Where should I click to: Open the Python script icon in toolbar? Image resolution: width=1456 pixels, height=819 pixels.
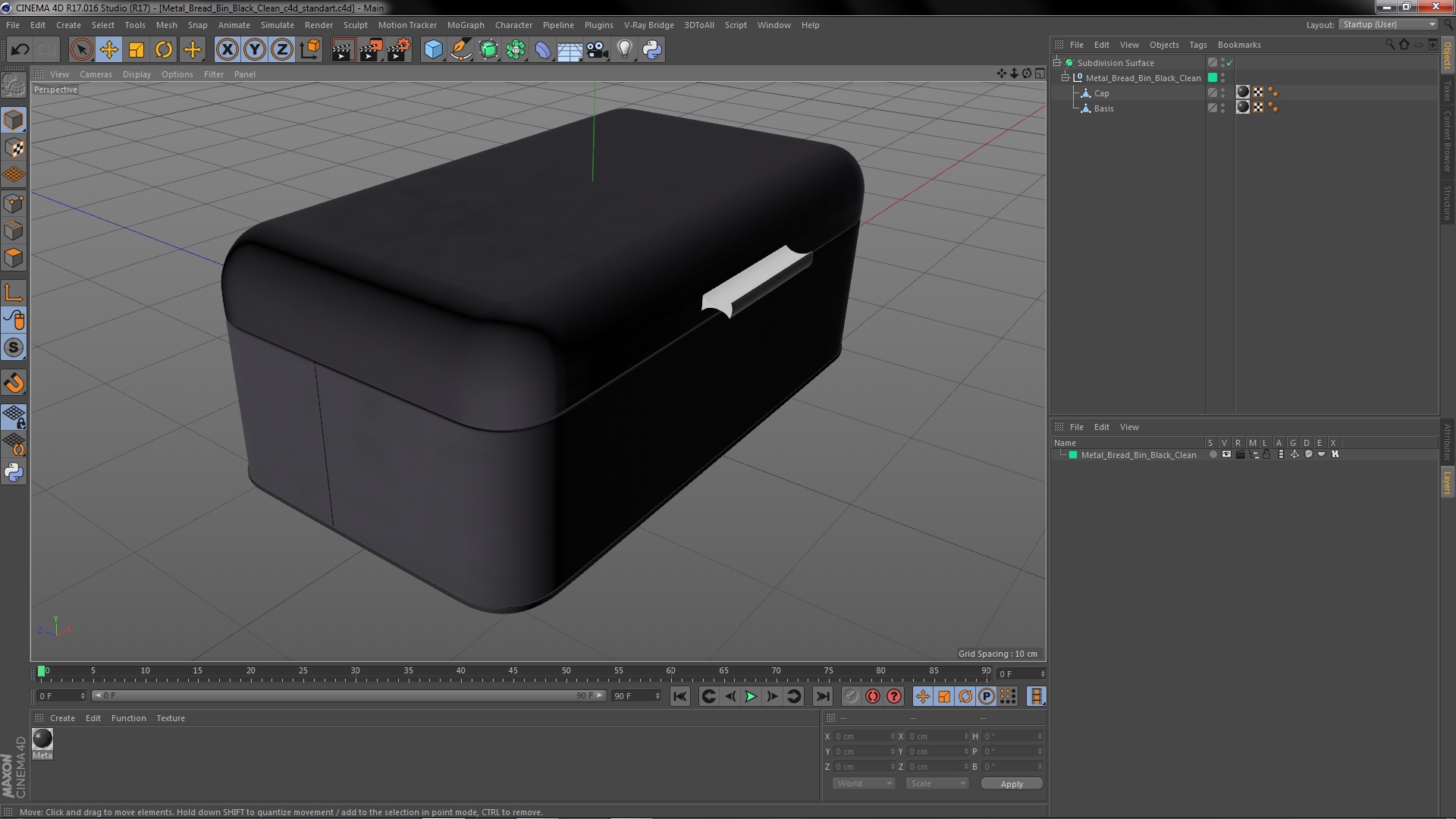[652, 50]
